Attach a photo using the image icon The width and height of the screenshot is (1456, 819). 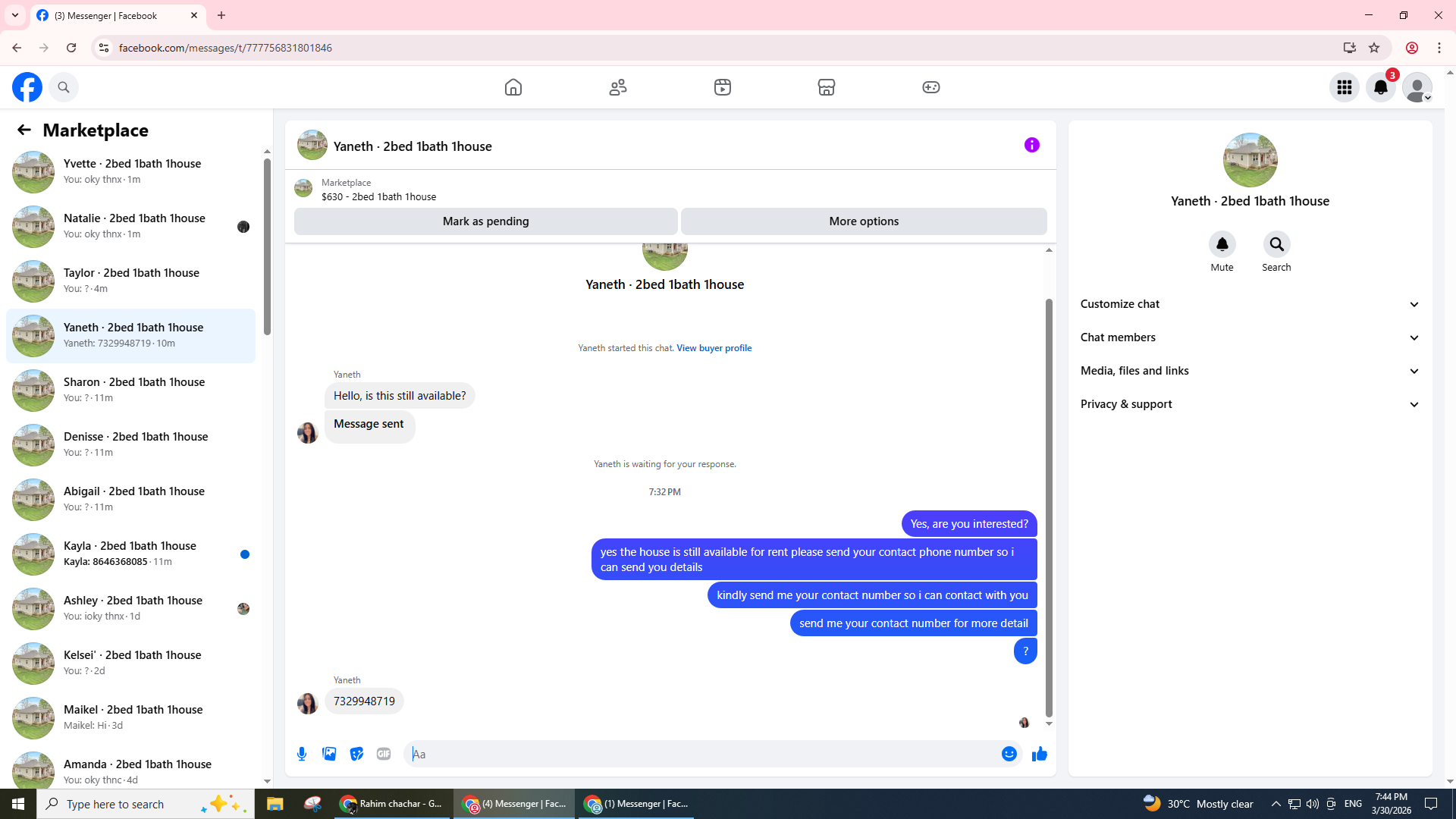pyautogui.click(x=329, y=754)
